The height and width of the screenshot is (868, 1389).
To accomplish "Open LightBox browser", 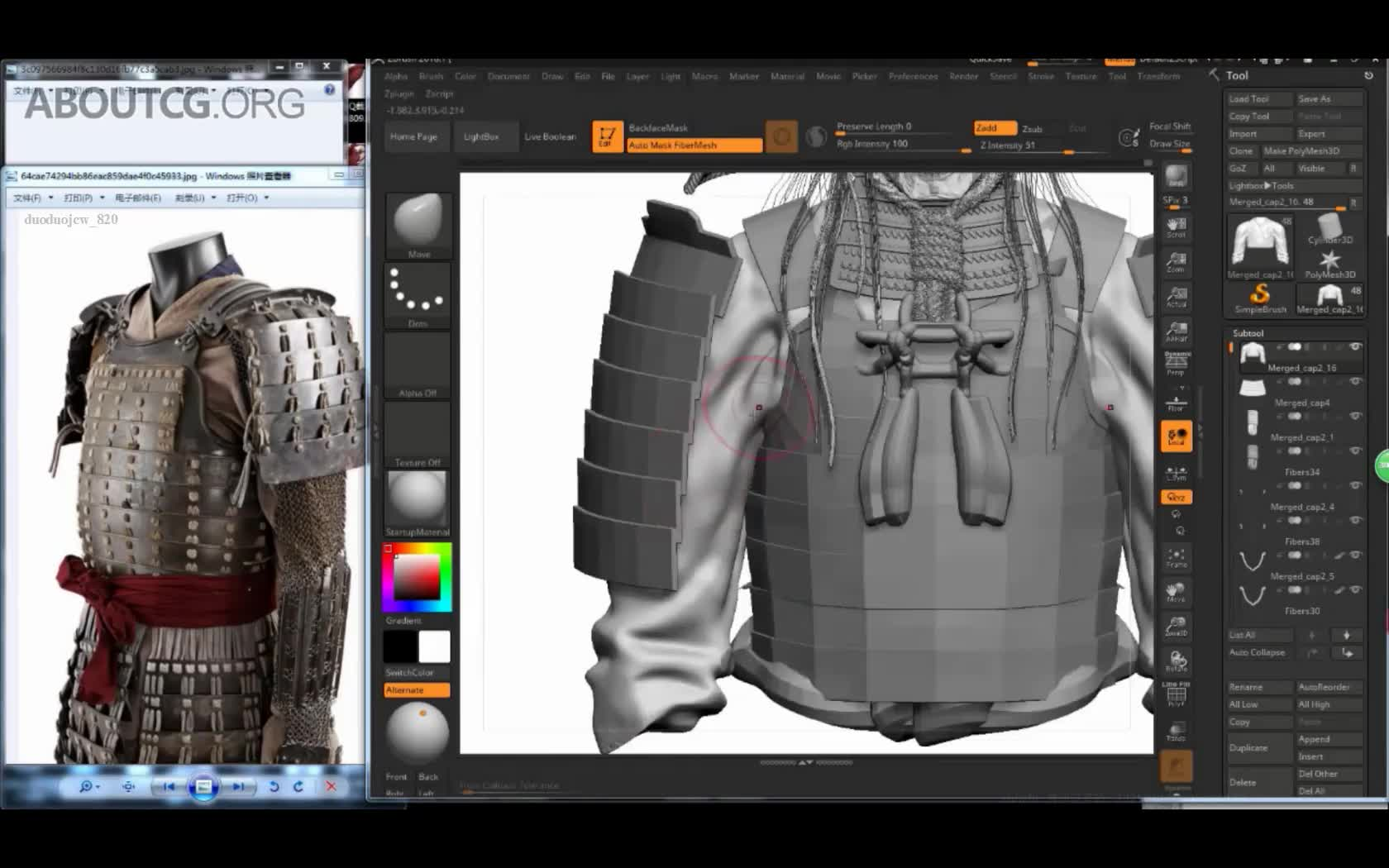I will tap(481, 136).
